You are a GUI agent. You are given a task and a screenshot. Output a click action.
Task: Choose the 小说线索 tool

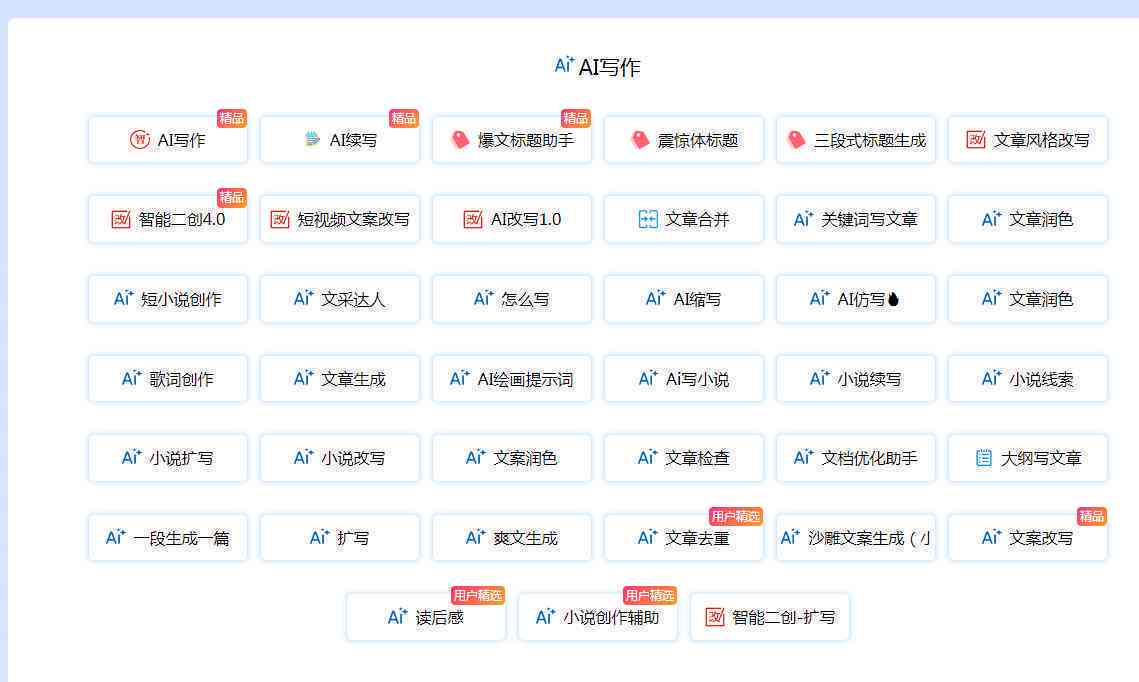click(1028, 378)
